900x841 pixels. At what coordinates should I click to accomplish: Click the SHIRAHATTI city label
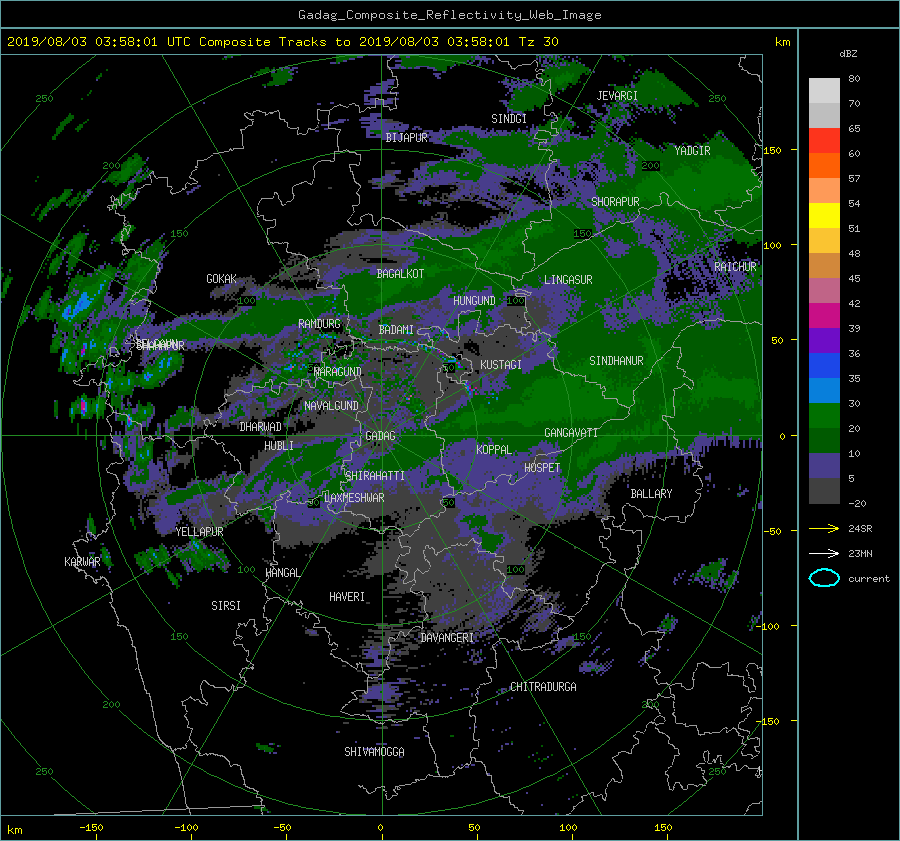point(375,475)
